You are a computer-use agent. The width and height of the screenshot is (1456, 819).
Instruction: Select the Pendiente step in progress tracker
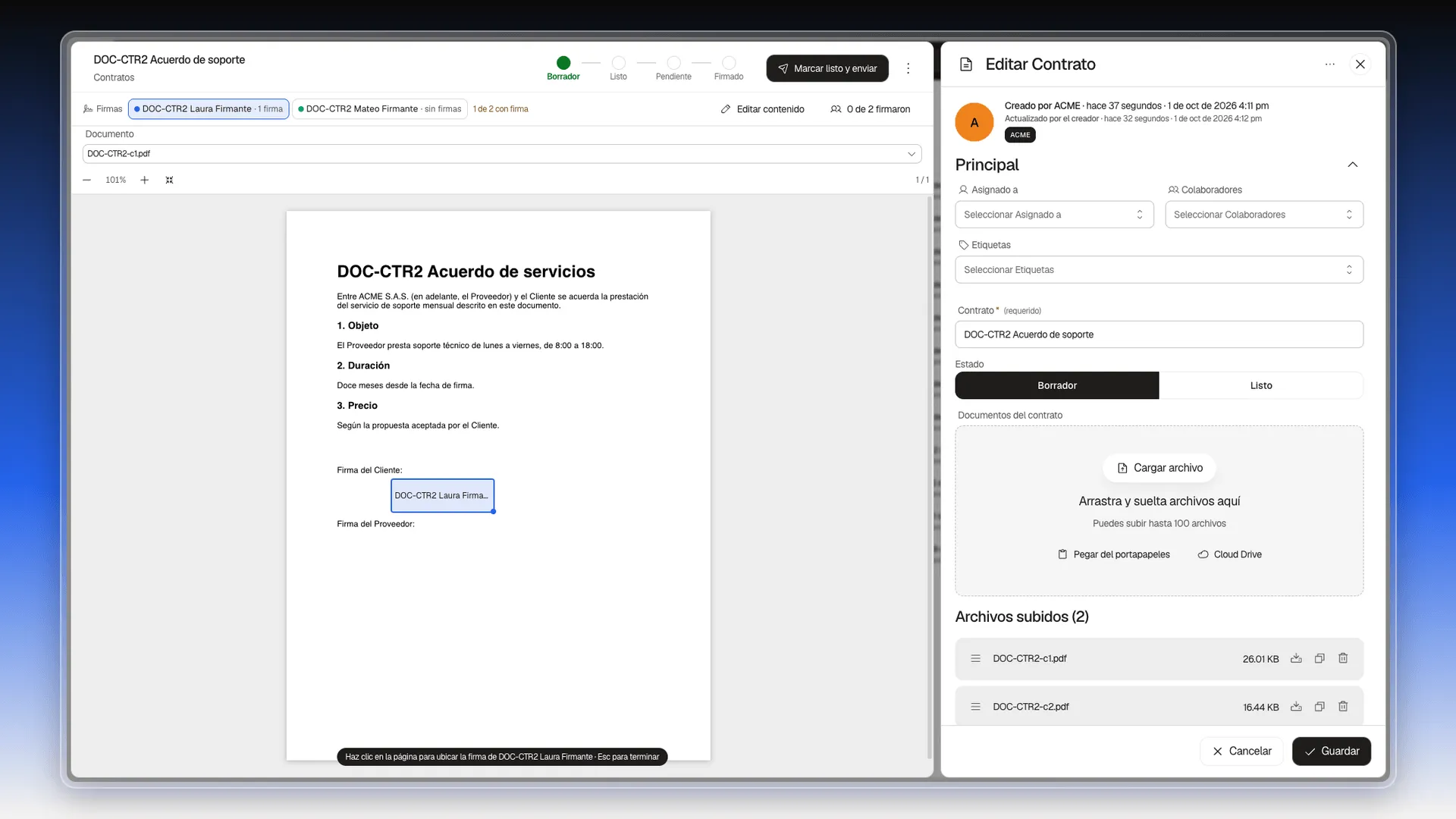tap(673, 67)
